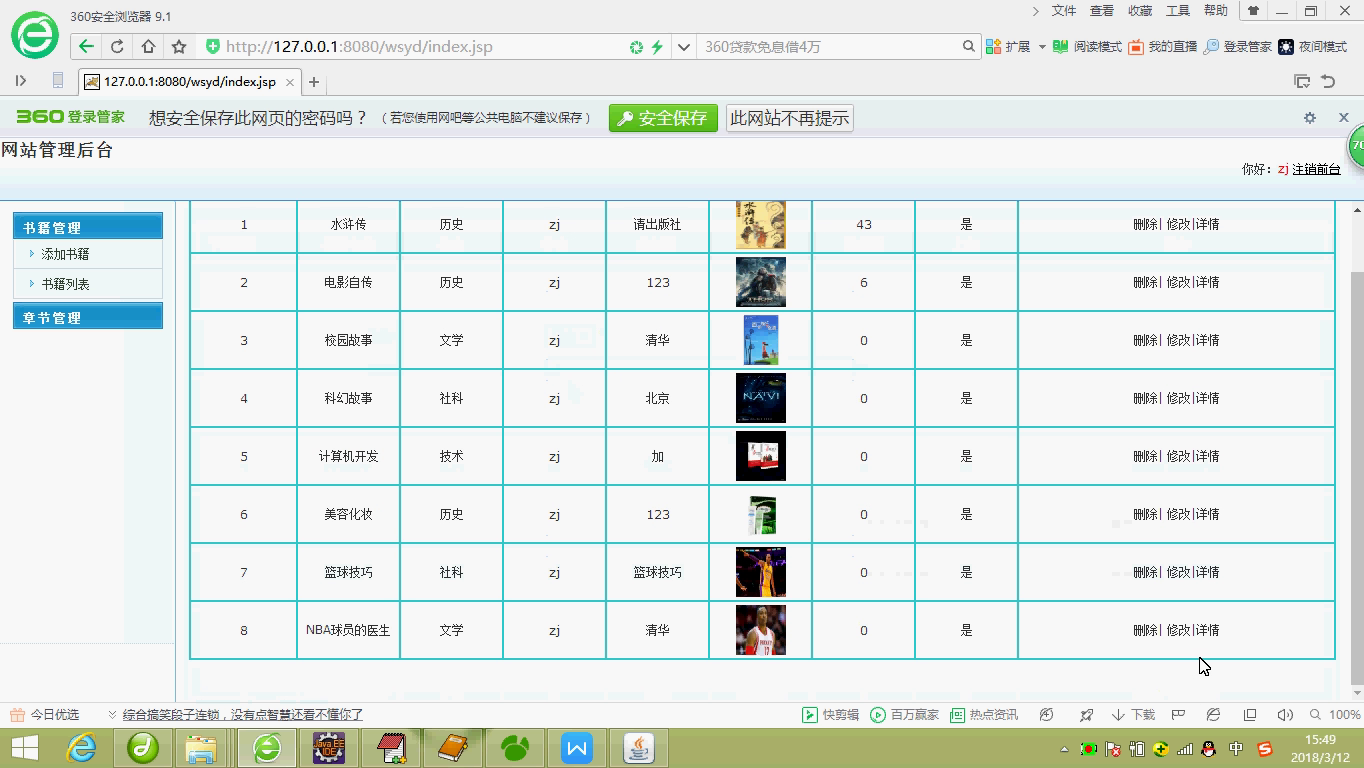Click 删除 for the 水浒传 row
1364x768 pixels.
tap(1145, 224)
